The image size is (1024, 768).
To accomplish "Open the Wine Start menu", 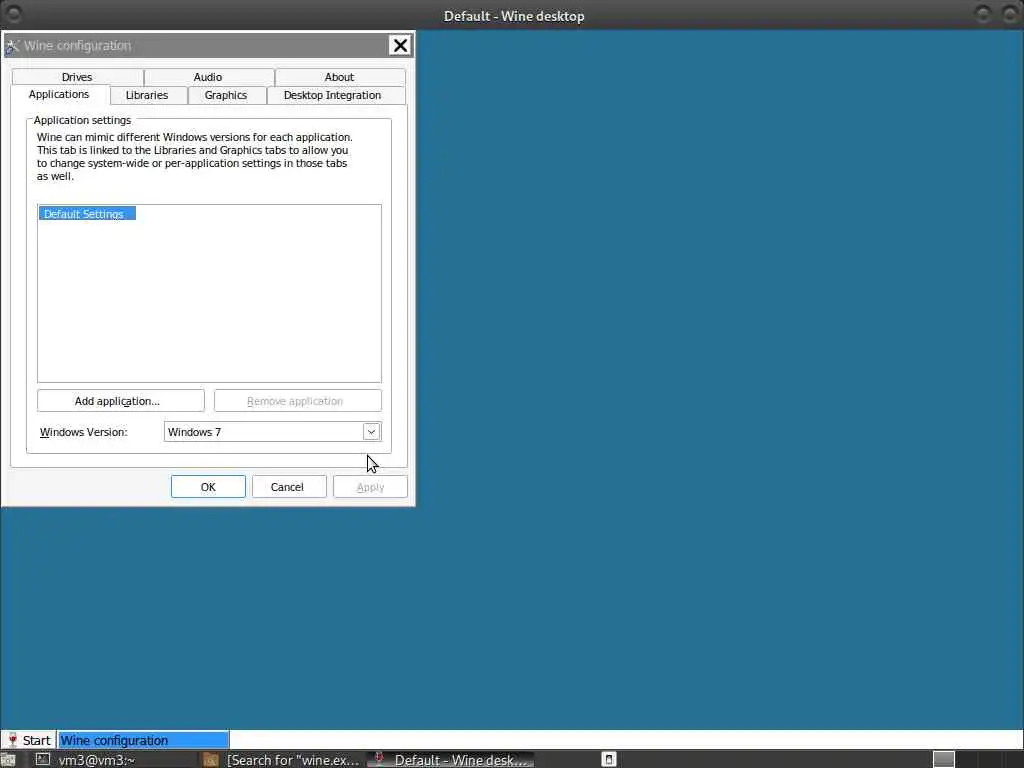I will [29, 740].
